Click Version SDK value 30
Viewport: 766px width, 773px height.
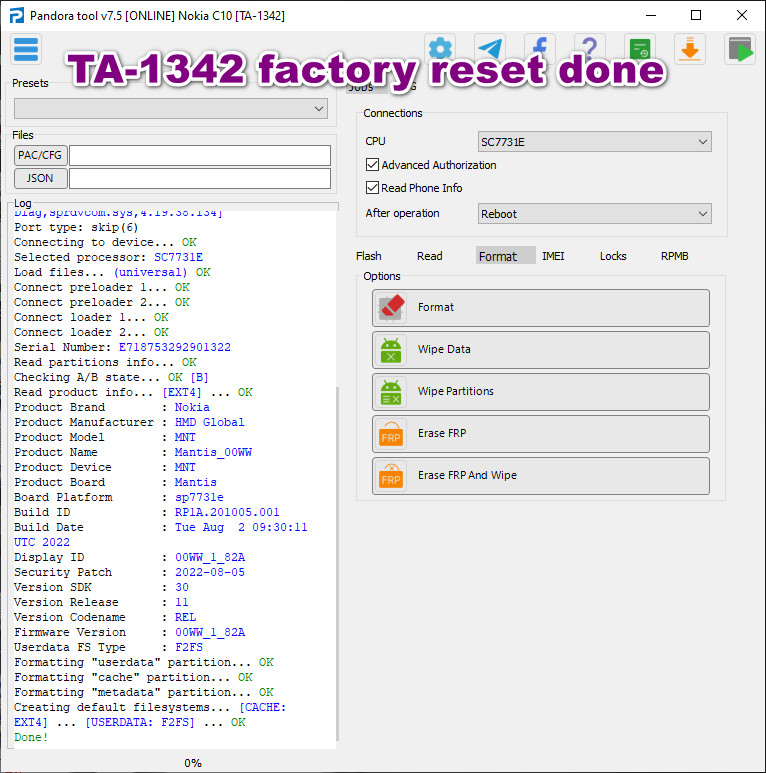click(x=182, y=588)
